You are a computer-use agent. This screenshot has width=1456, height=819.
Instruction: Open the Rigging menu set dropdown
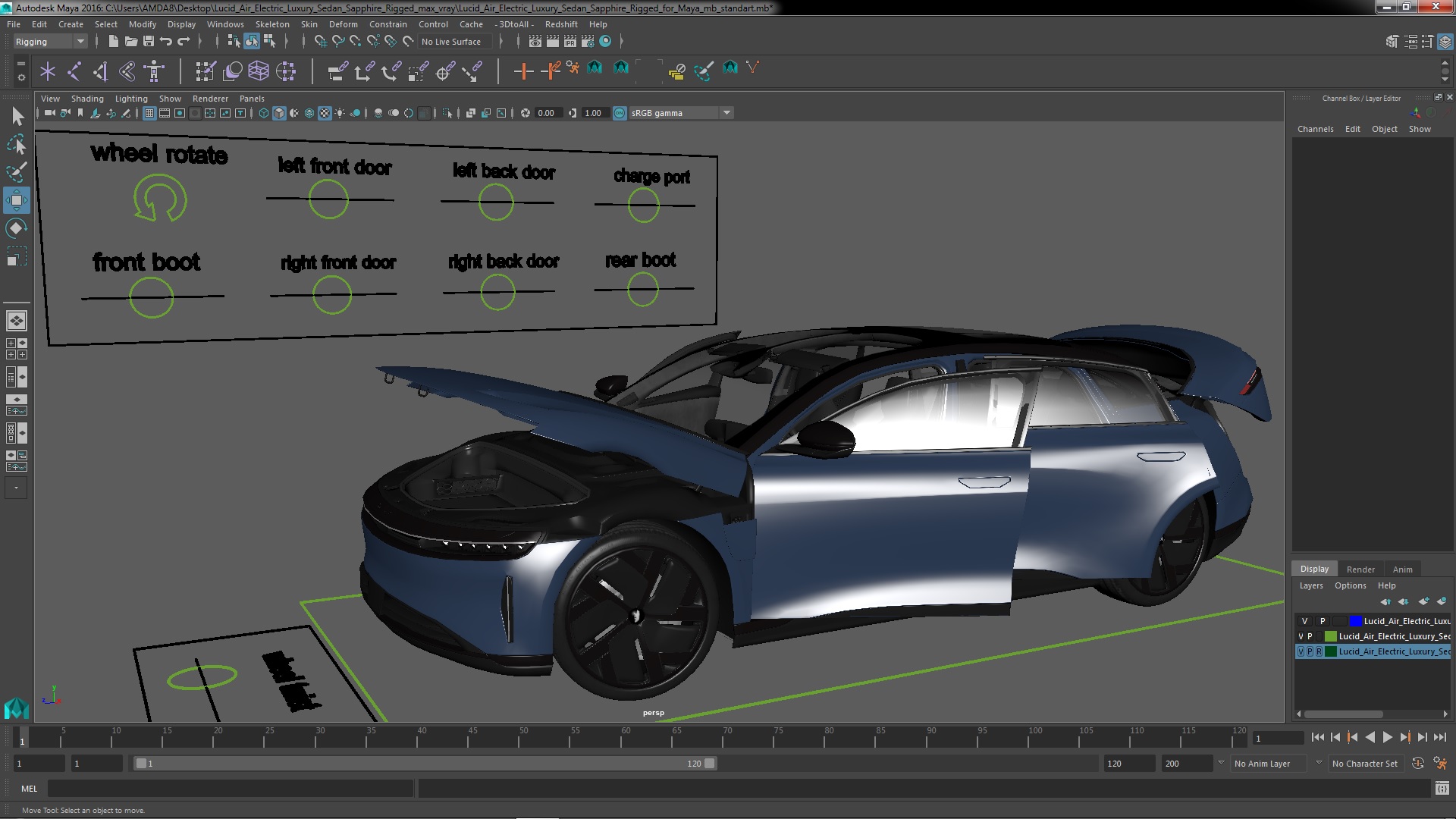pos(50,42)
